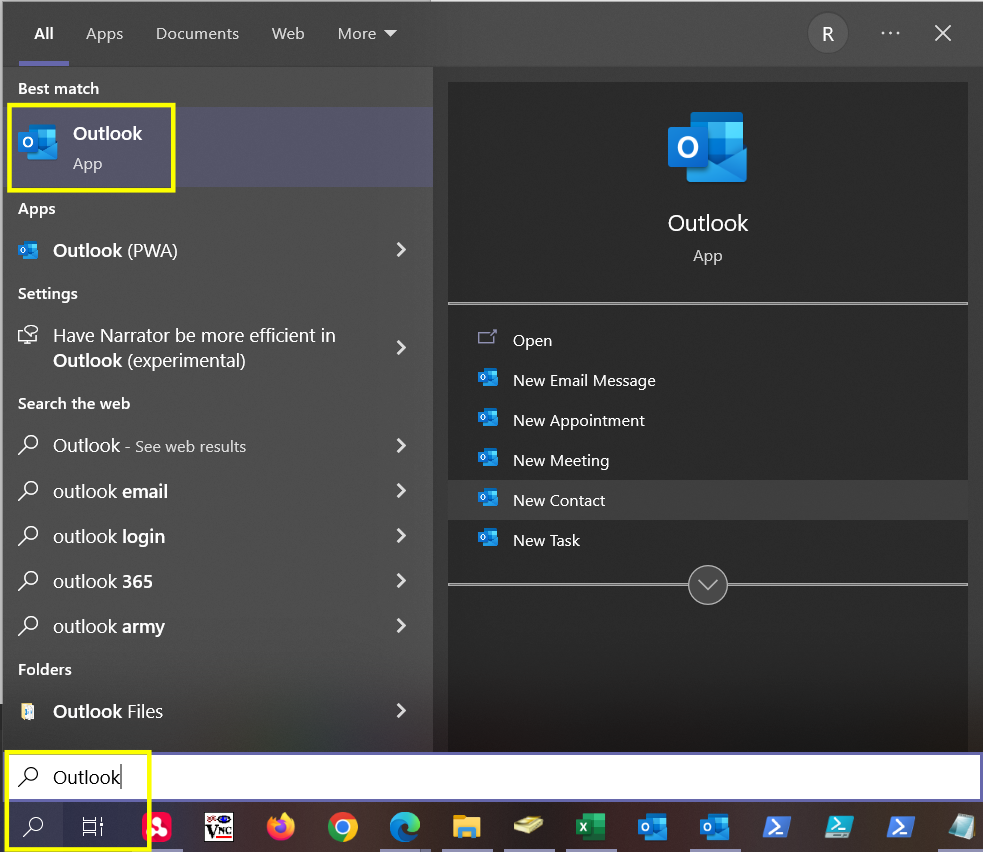Expand 'outlook army' suggestion arrow
This screenshot has width=983, height=852.
click(401, 626)
